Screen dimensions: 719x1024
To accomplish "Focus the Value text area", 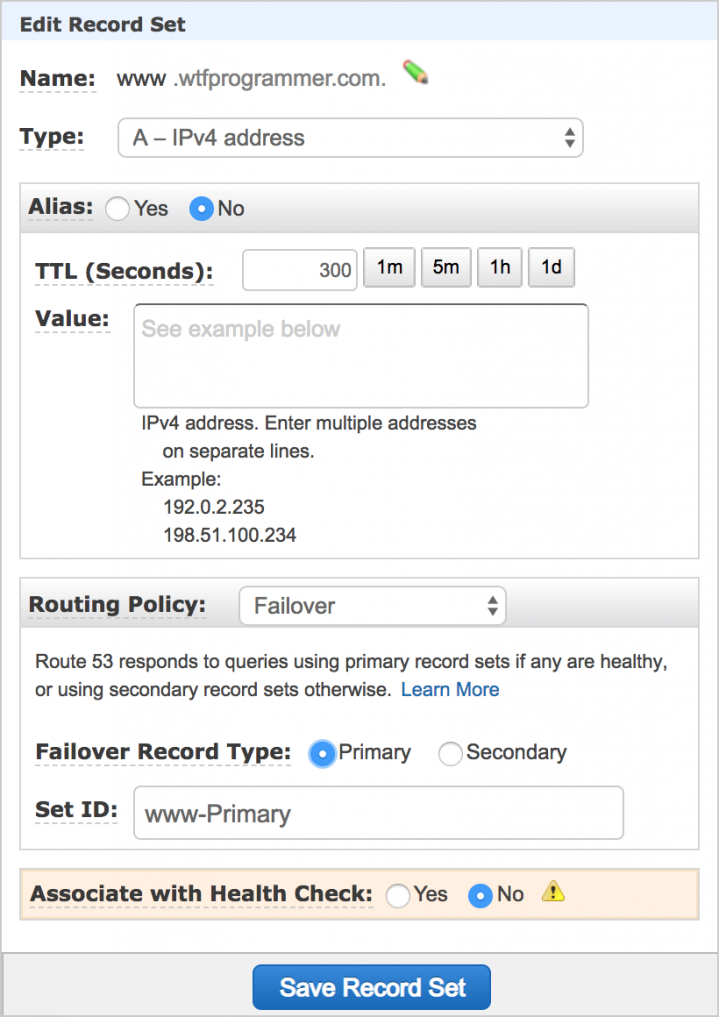I will tap(361, 356).
